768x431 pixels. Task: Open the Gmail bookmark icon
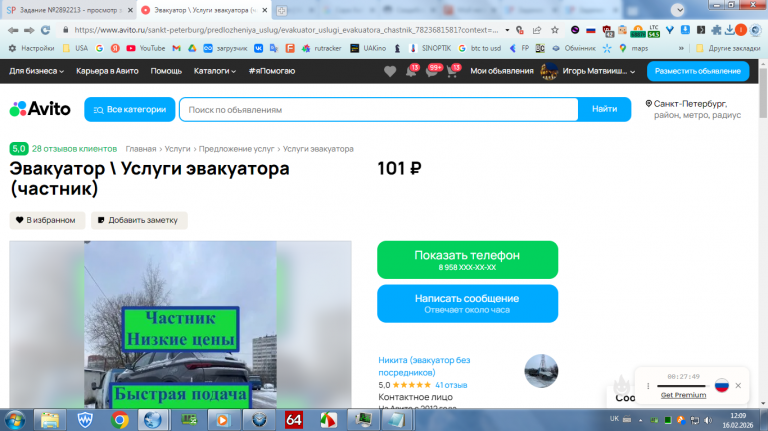pyautogui.click(x=176, y=48)
